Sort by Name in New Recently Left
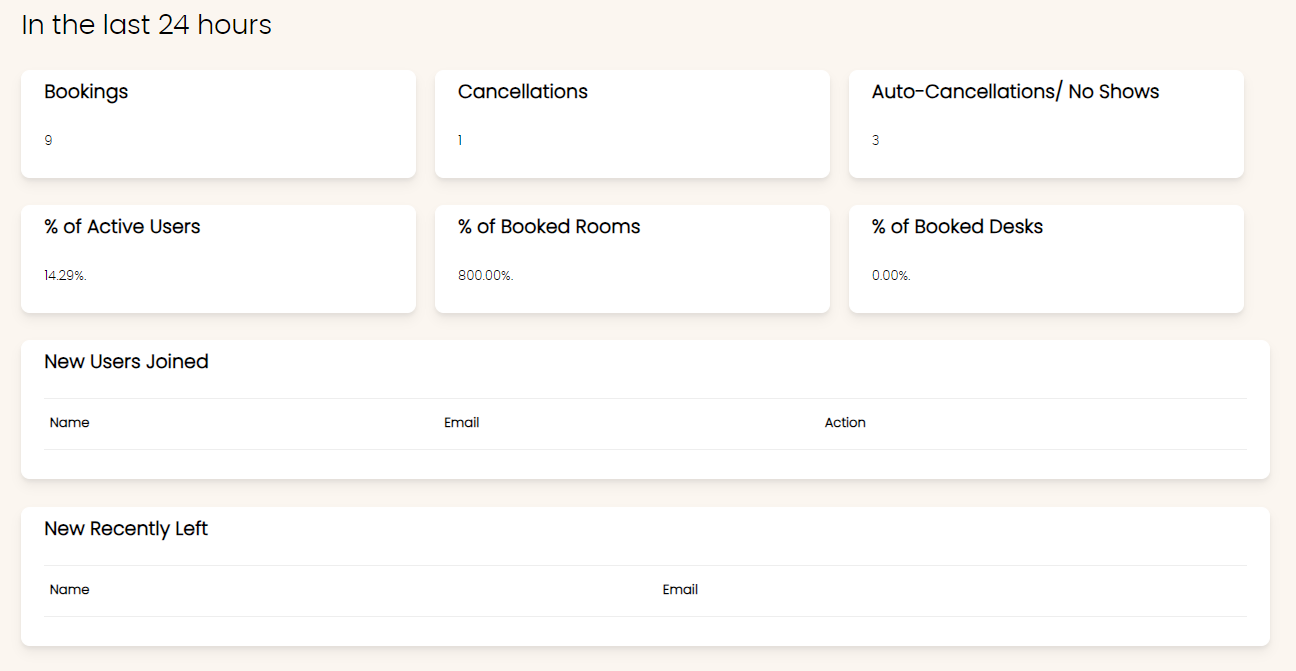 point(69,590)
